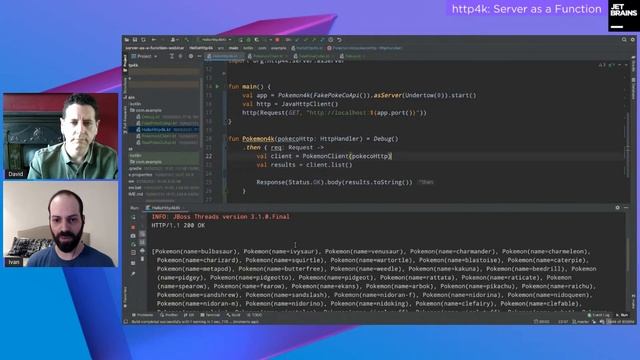The height and width of the screenshot is (360, 640).
Task: Open the Problems tool window button
Action: 142,315
